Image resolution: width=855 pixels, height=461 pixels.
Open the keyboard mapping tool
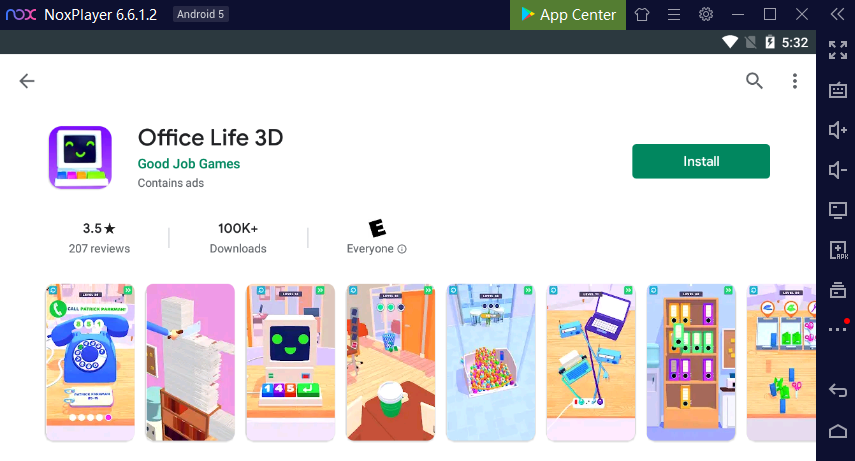[x=838, y=89]
